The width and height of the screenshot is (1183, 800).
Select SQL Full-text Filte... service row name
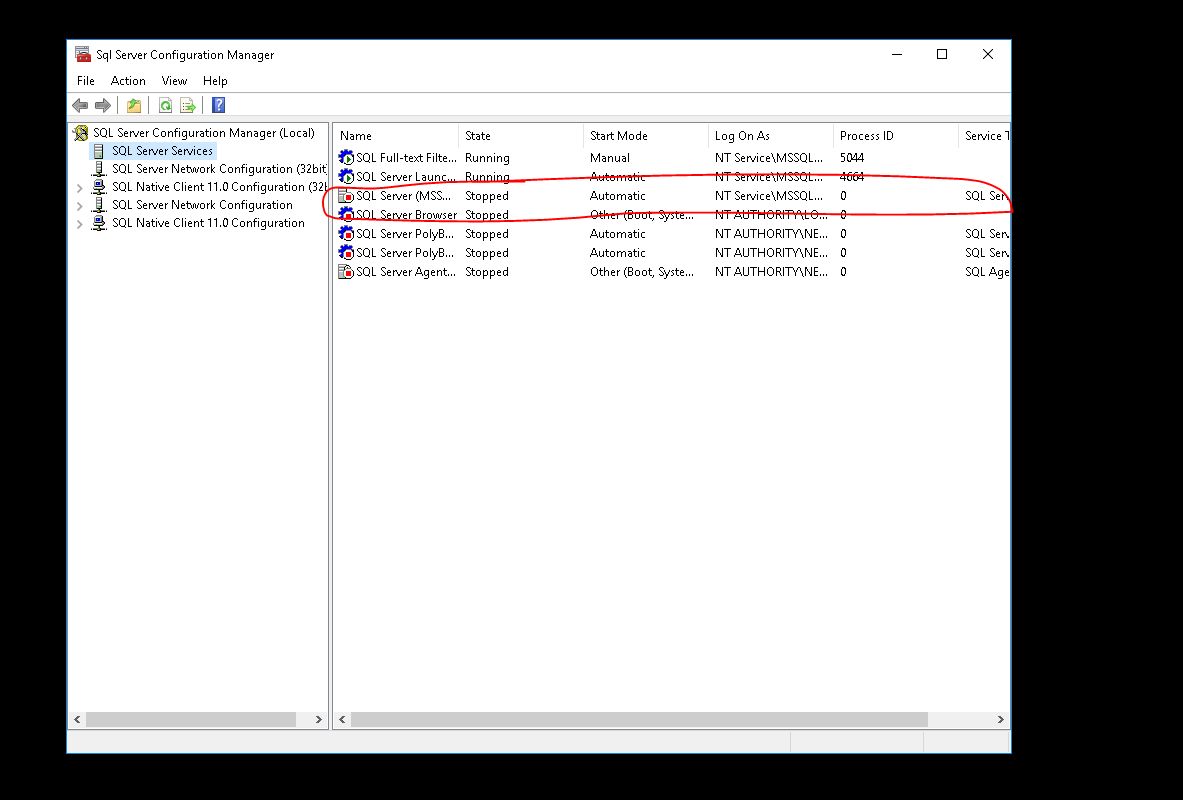(407, 158)
